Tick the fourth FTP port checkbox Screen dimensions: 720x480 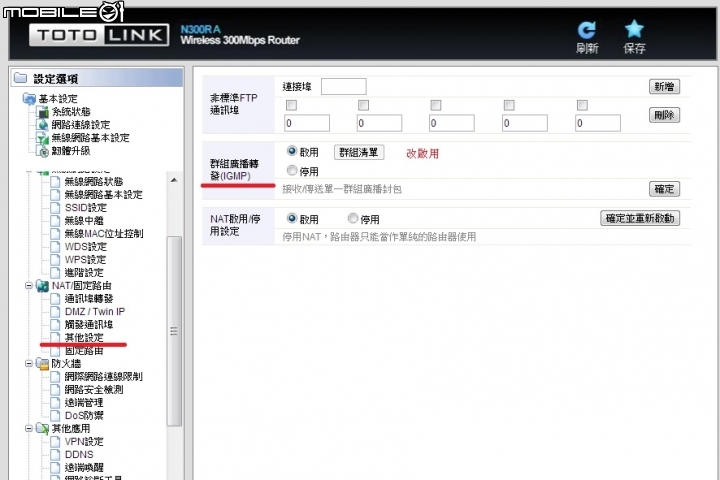tap(509, 105)
